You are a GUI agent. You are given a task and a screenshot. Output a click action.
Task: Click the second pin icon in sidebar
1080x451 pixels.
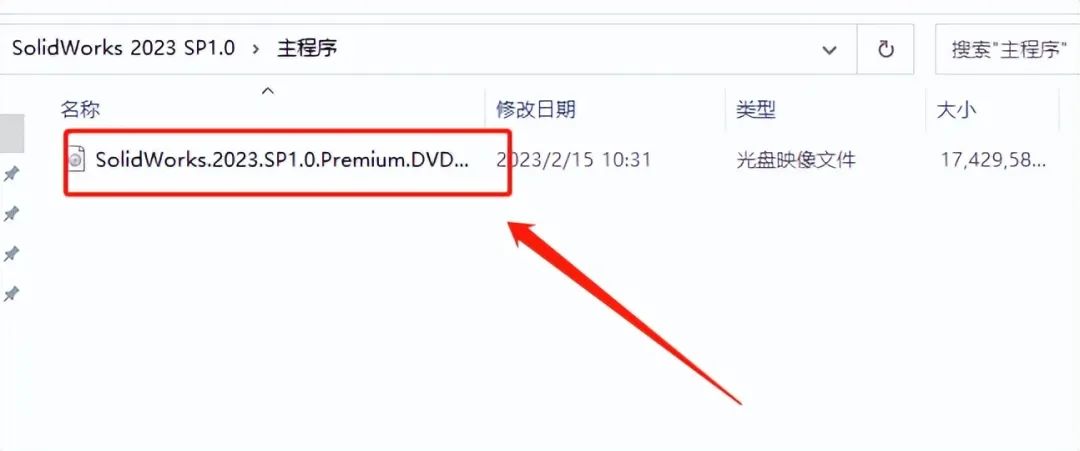click(11, 214)
